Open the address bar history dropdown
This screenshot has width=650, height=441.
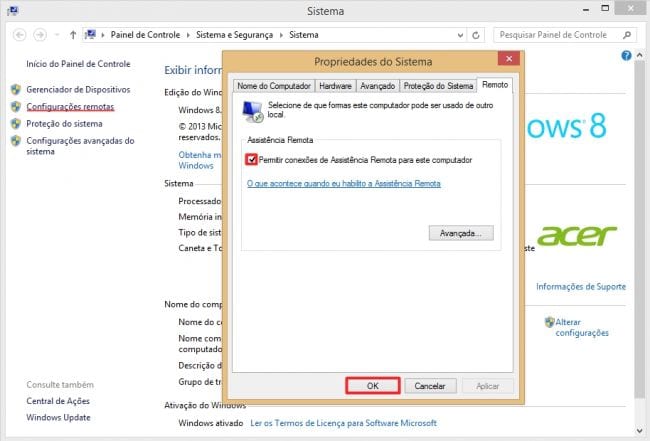(x=460, y=35)
